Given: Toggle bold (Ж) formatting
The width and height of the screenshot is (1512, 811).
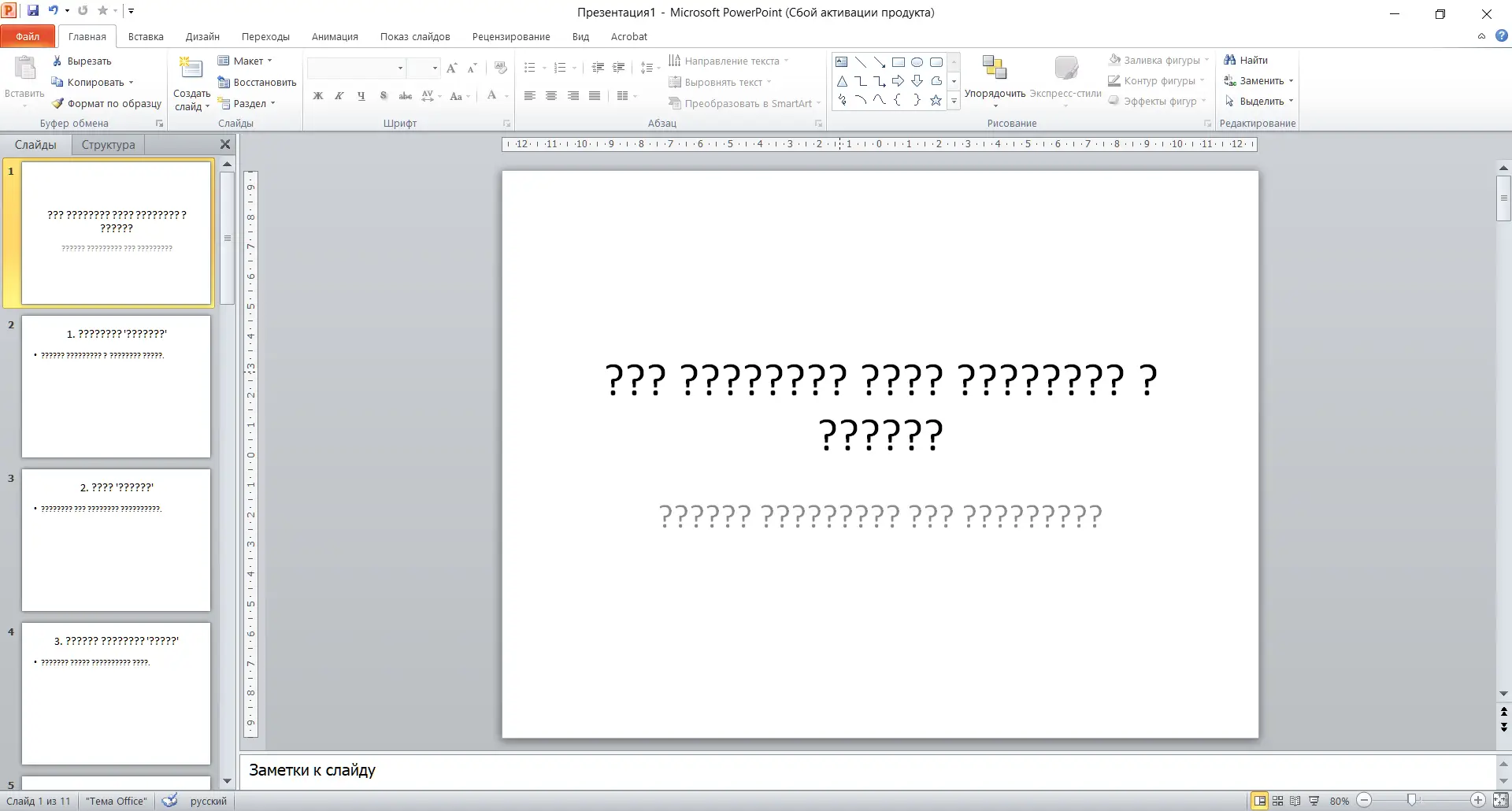Looking at the screenshot, I should tap(318, 96).
